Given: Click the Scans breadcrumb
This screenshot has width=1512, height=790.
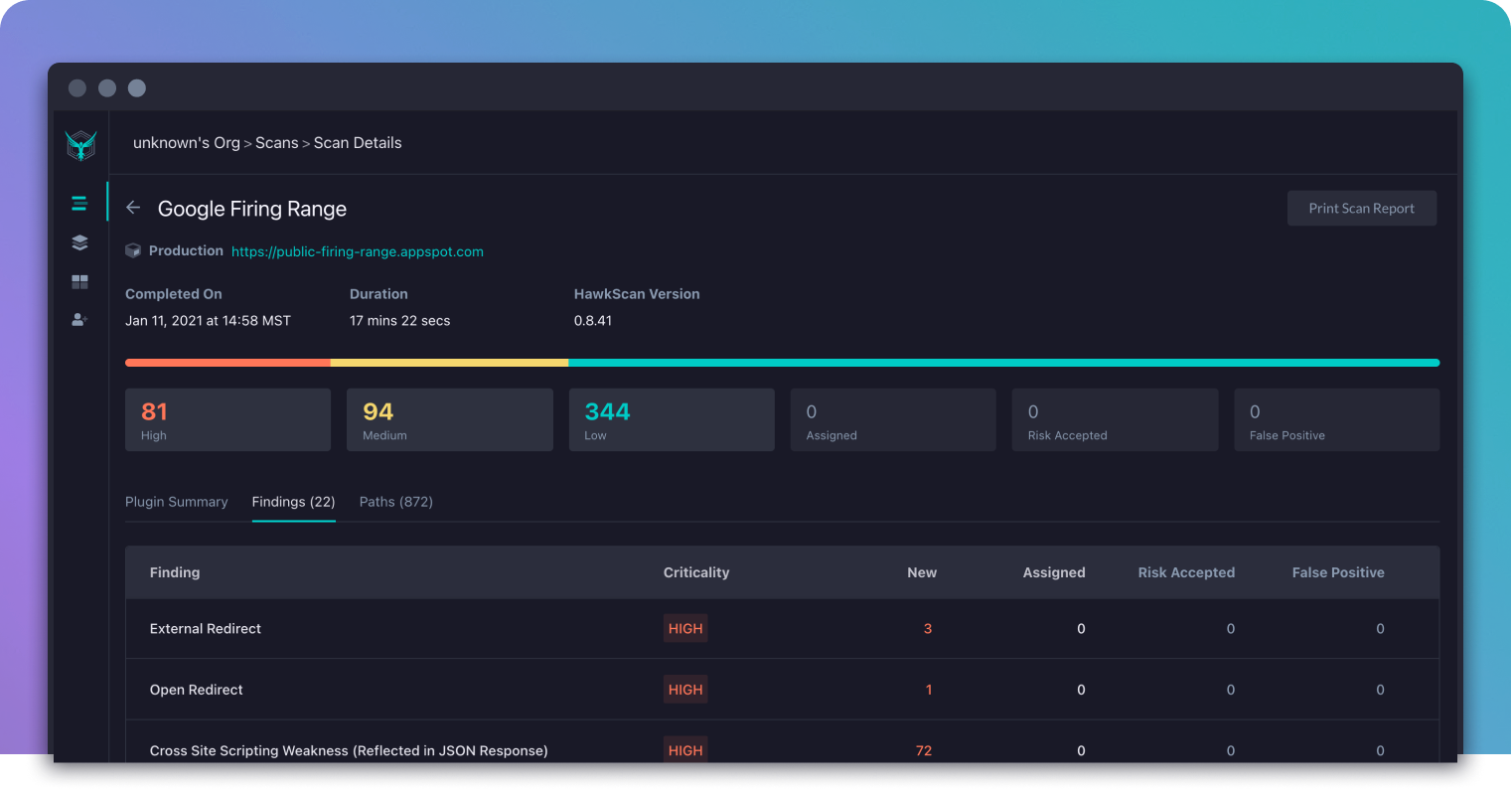Looking at the screenshot, I should pyautogui.click(x=276, y=143).
